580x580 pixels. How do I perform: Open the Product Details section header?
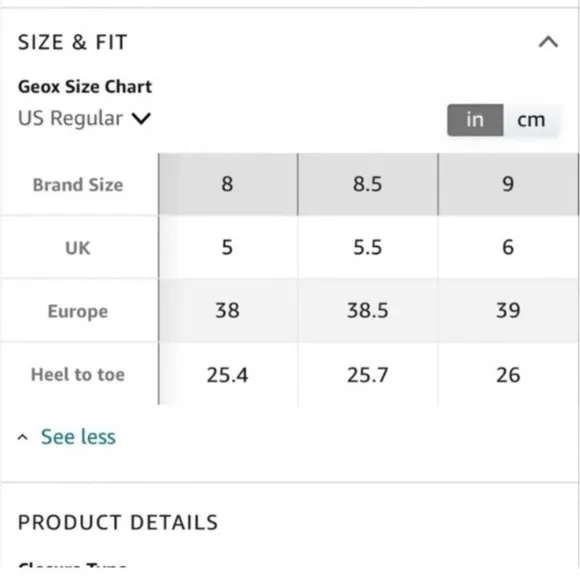(118, 522)
